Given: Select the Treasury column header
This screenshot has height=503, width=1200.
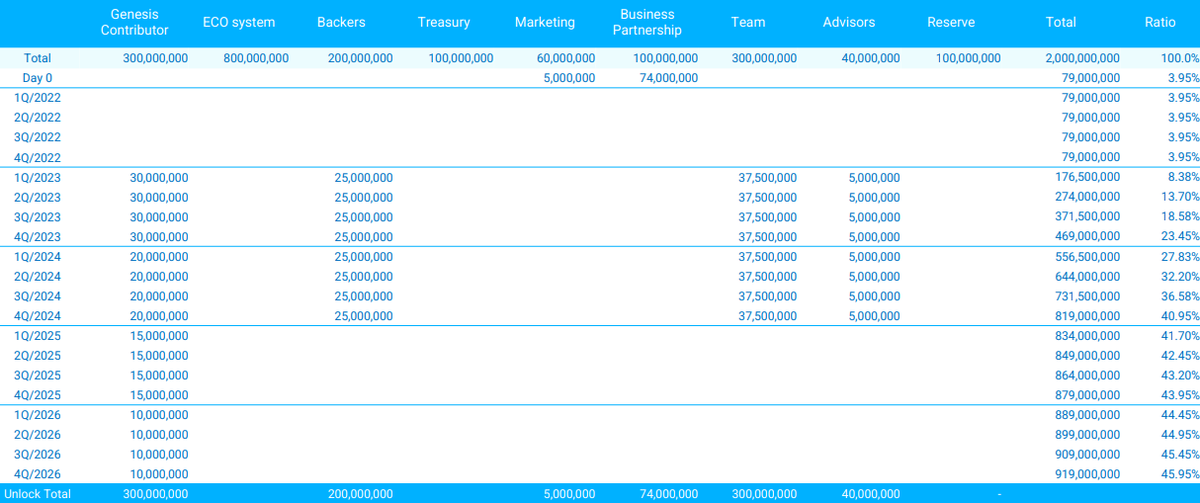Looking at the screenshot, I should [444, 22].
